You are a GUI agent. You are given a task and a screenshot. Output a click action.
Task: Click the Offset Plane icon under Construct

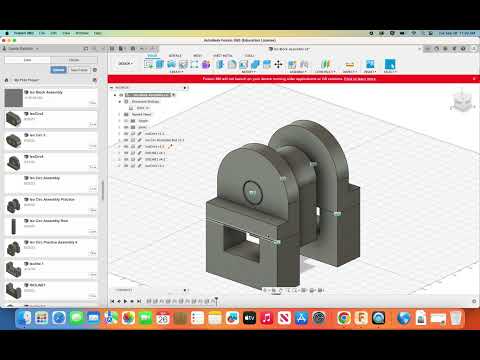(x=325, y=64)
